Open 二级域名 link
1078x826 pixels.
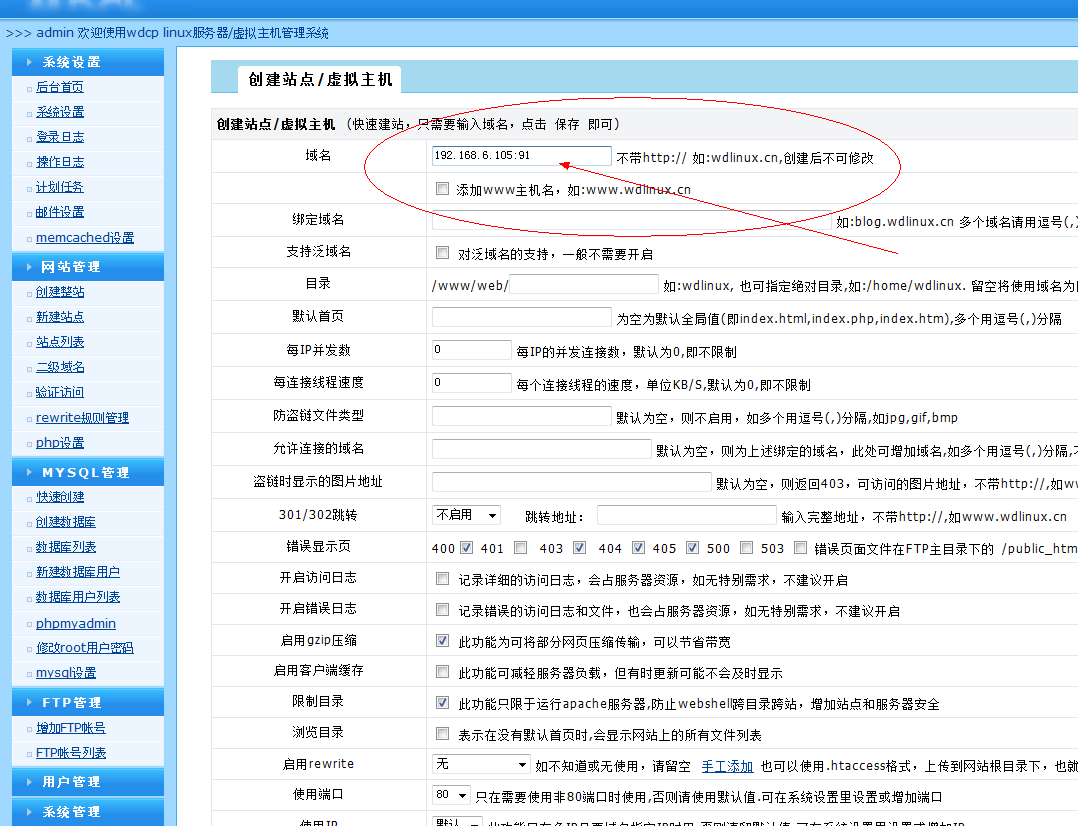pyautogui.click(x=60, y=367)
